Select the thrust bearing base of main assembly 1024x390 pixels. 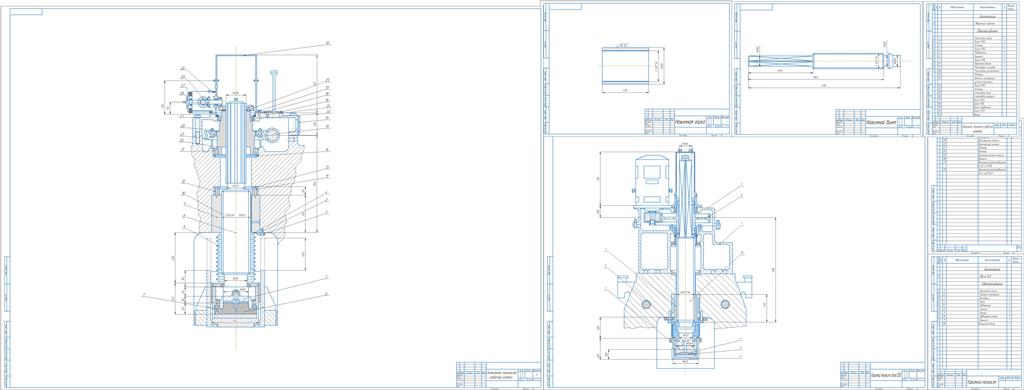click(236, 306)
